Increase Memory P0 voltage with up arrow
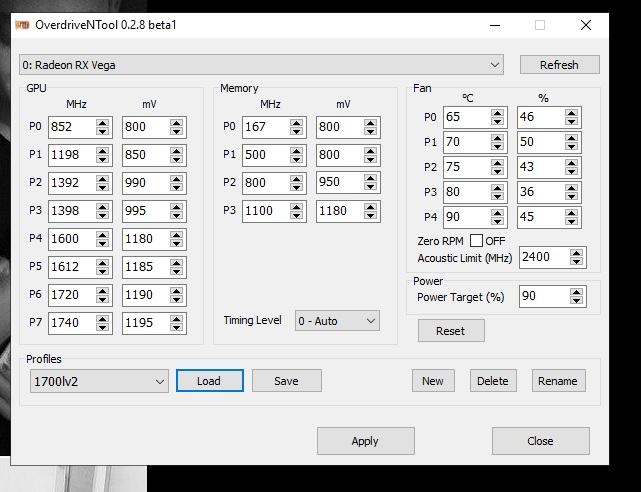This screenshot has width=641, height=492. 370,123
